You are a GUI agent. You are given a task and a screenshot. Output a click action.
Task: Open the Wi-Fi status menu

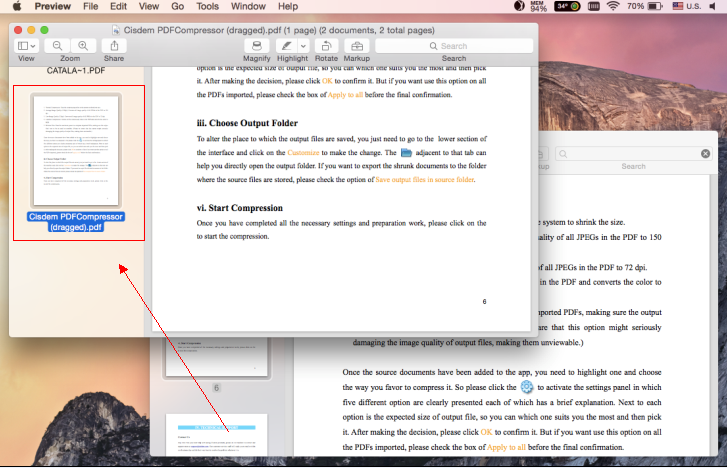[x=613, y=6]
